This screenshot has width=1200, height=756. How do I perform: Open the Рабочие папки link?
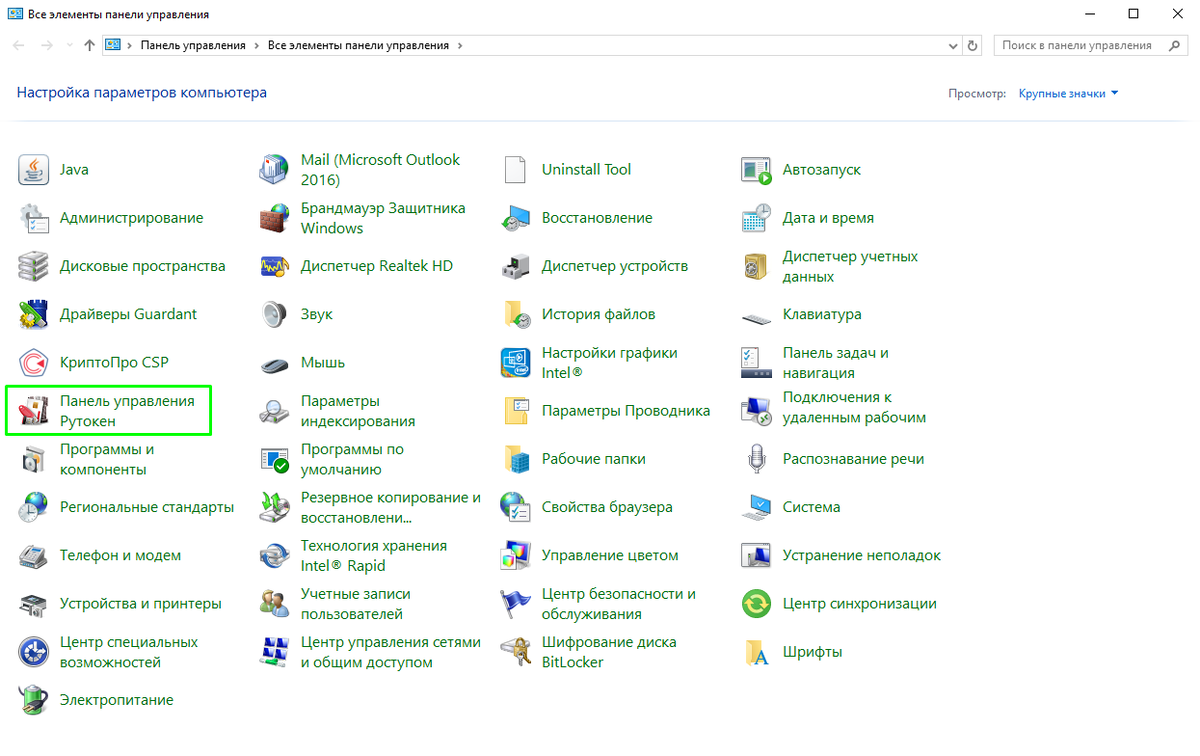(594, 459)
